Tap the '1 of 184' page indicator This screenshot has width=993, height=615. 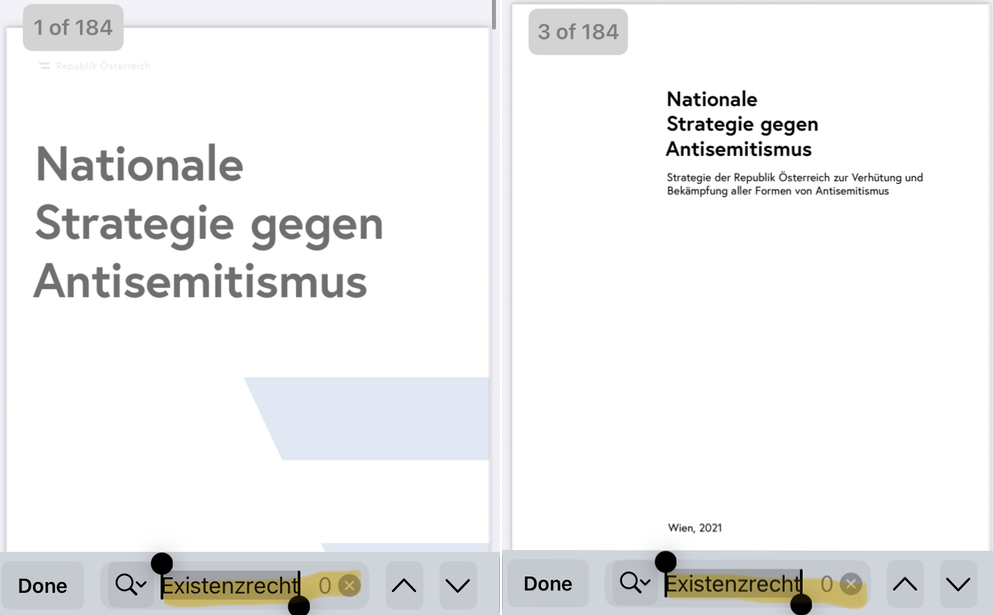tap(73, 28)
